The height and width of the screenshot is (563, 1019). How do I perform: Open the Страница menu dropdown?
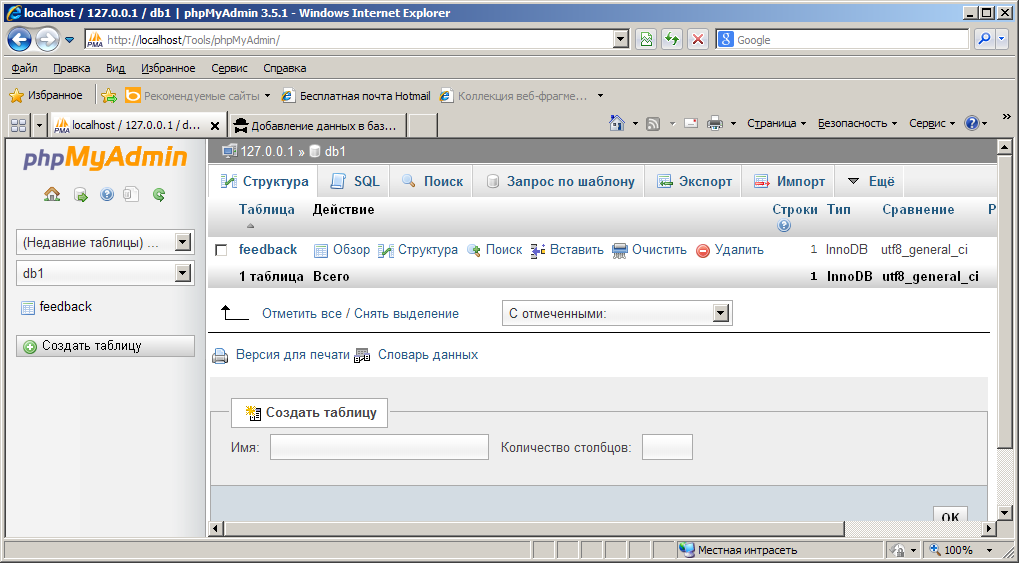coord(777,123)
